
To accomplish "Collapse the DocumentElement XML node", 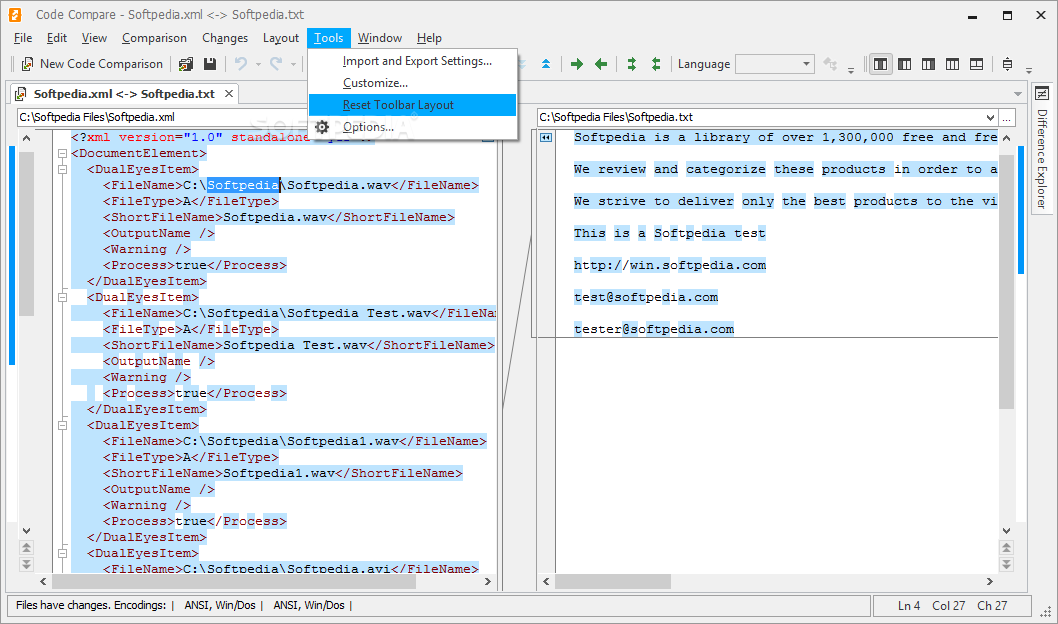I will click(x=62, y=154).
